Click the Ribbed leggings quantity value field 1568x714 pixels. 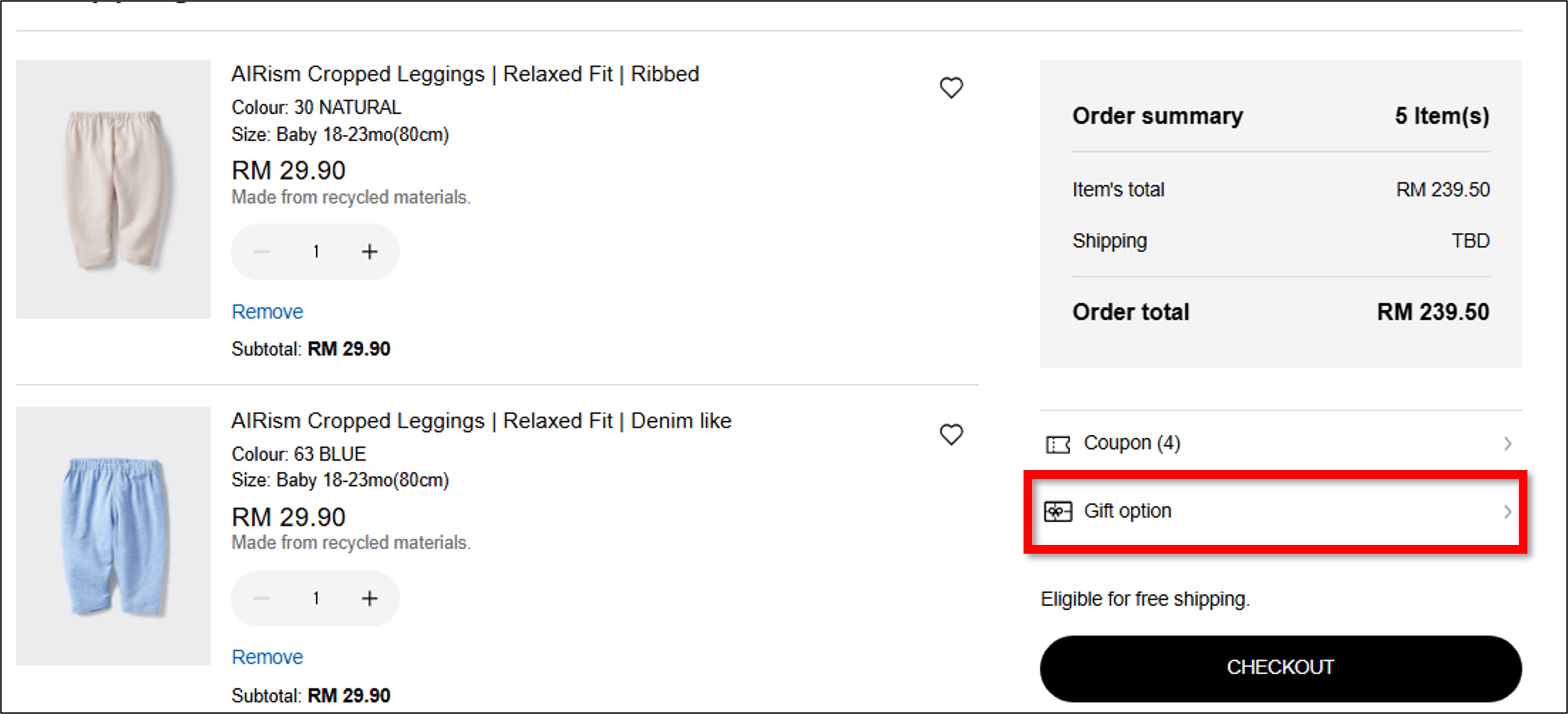point(316,251)
